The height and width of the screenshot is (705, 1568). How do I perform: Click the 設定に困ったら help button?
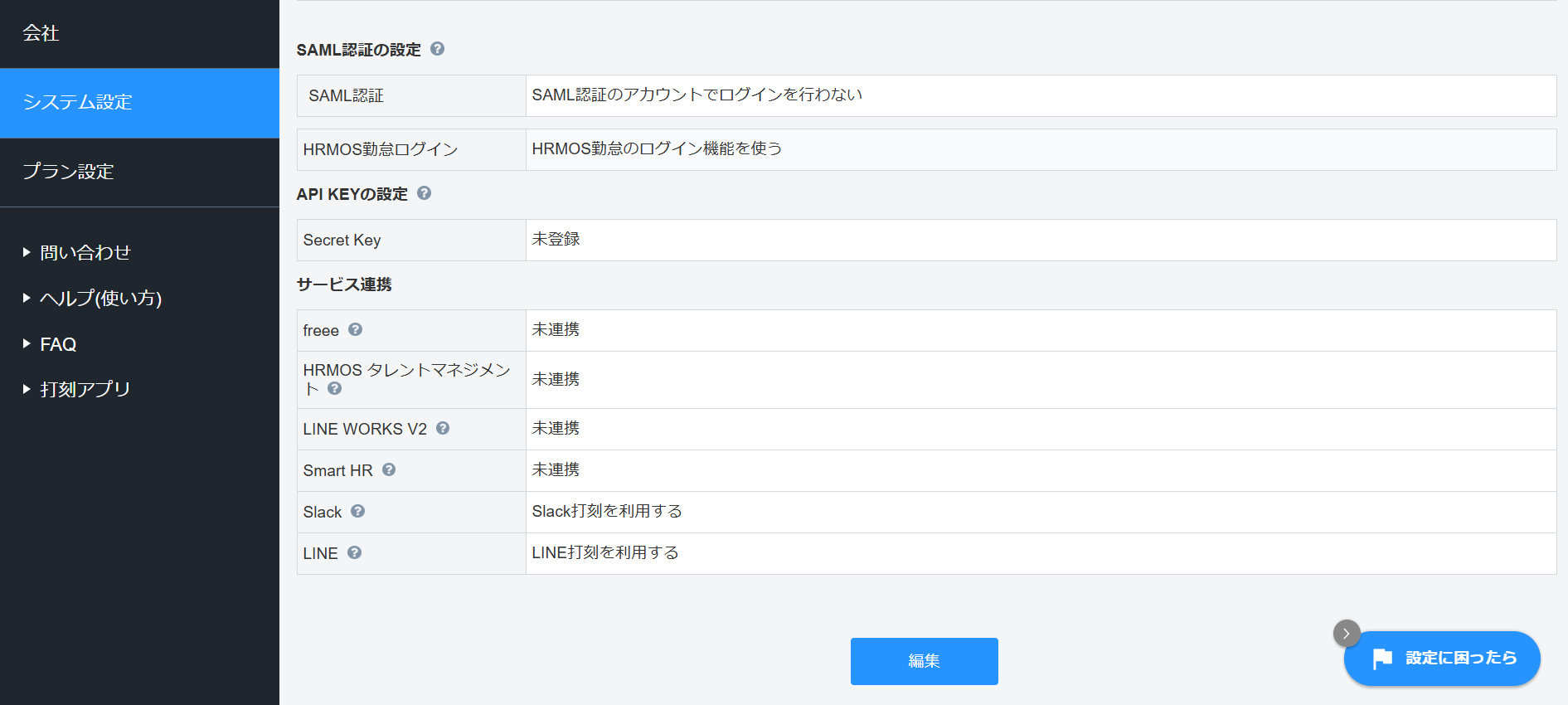point(1442,659)
